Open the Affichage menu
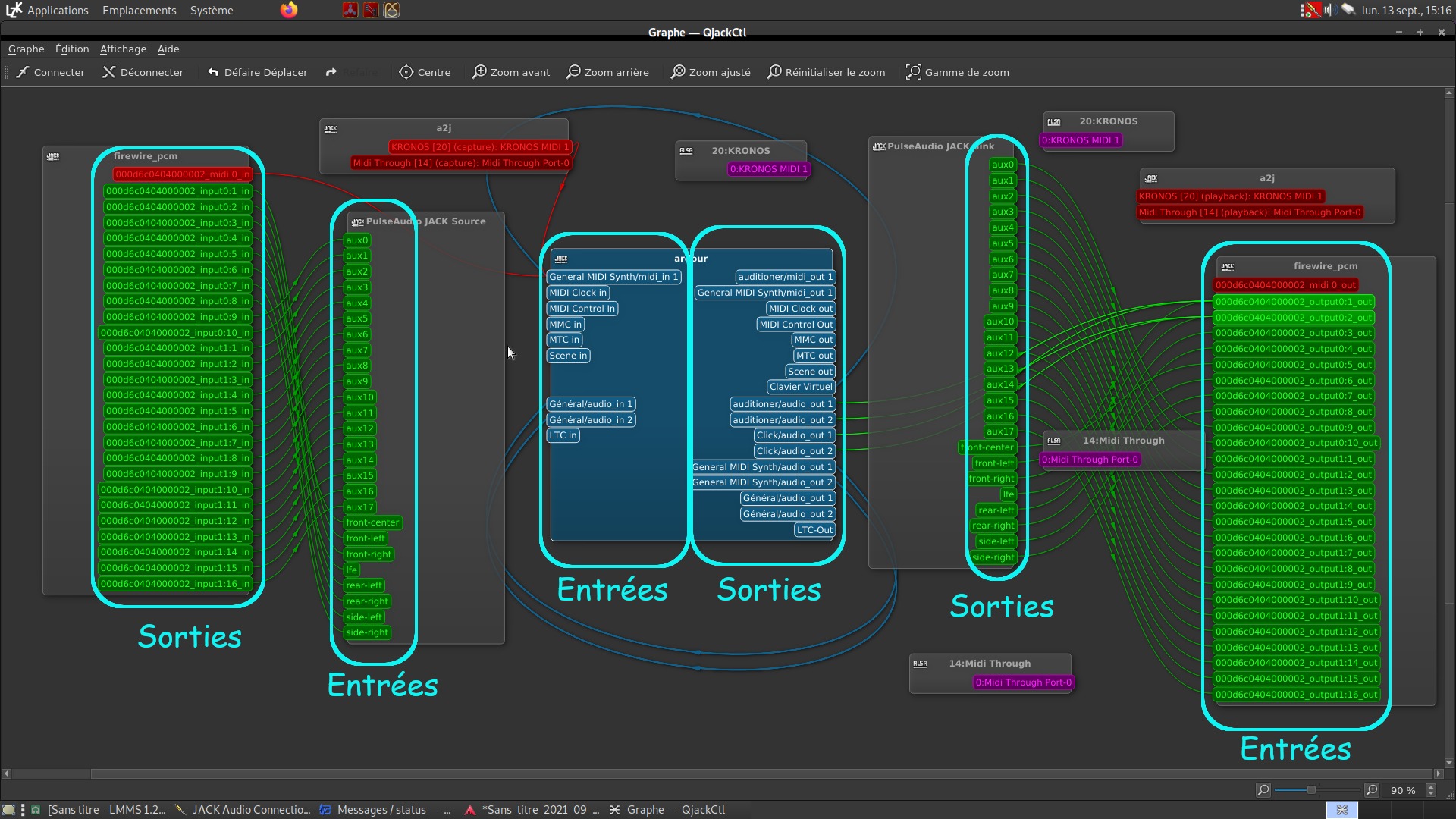 [123, 49]
